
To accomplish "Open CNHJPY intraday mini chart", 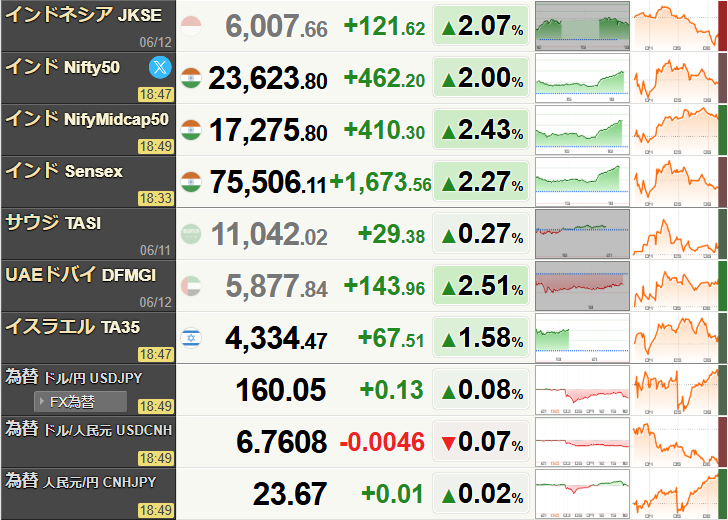I will coord(583,494).
